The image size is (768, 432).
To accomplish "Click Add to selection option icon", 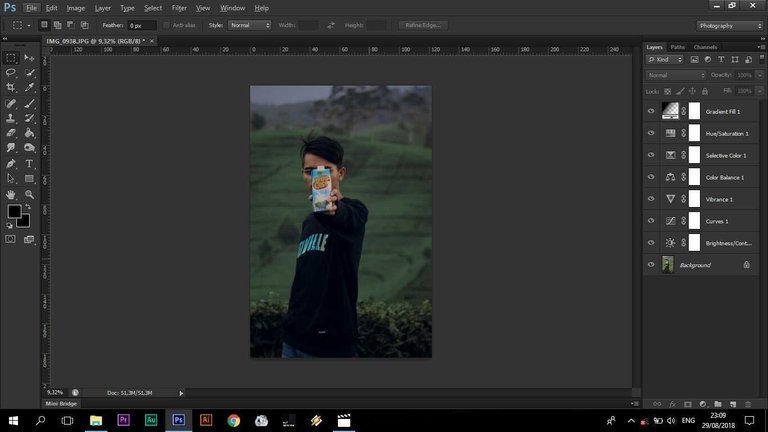I will (57, 25).
